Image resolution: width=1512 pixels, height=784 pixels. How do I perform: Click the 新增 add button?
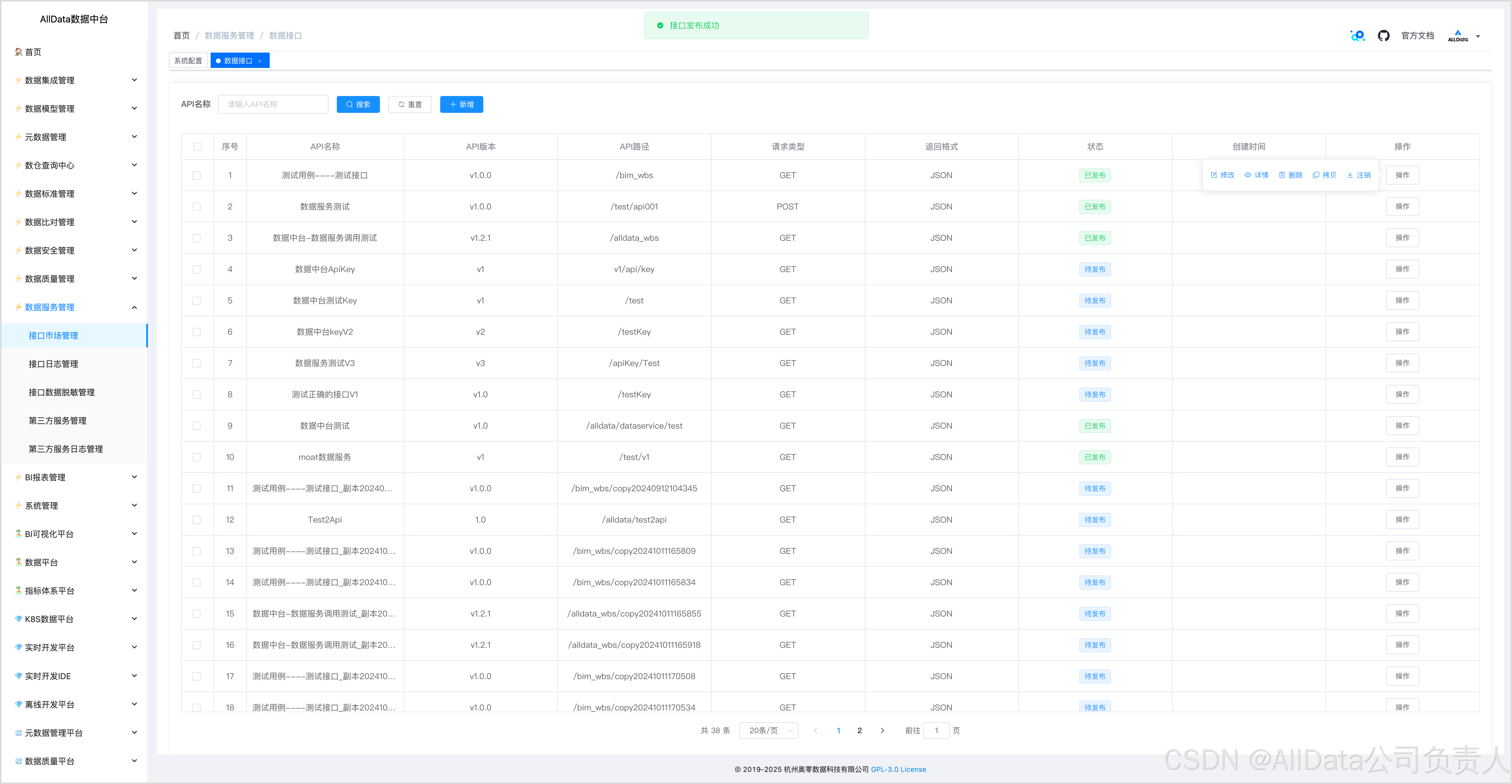click(x=461, y=105)
